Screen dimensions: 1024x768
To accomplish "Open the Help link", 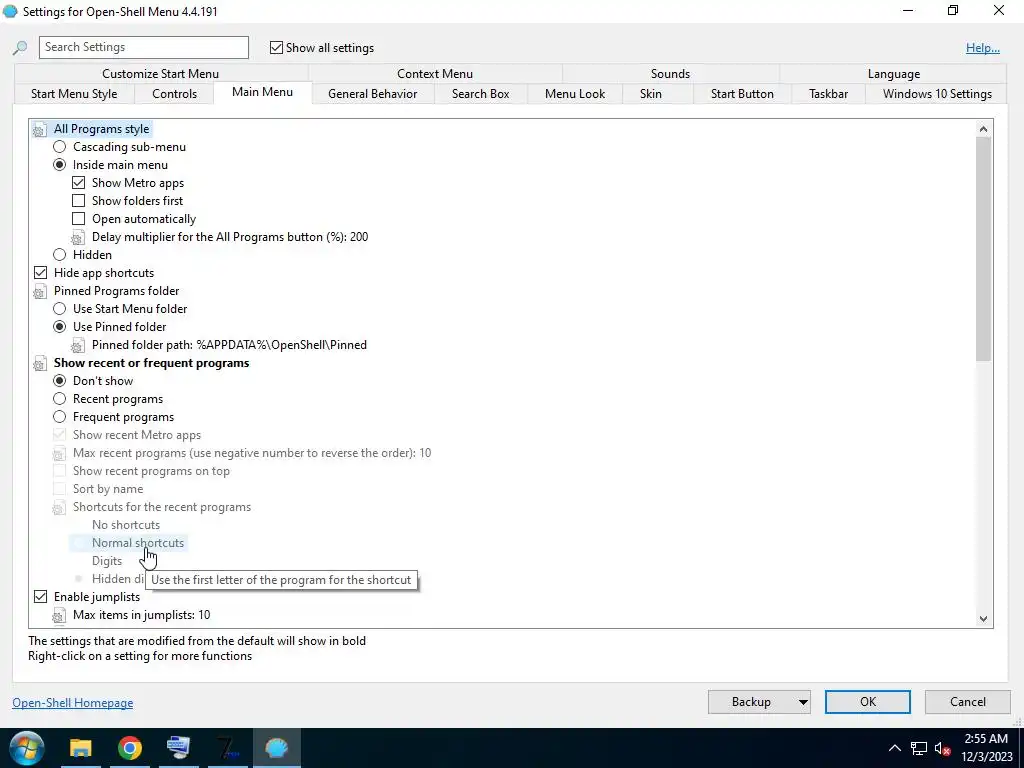I will pos(983,48).
